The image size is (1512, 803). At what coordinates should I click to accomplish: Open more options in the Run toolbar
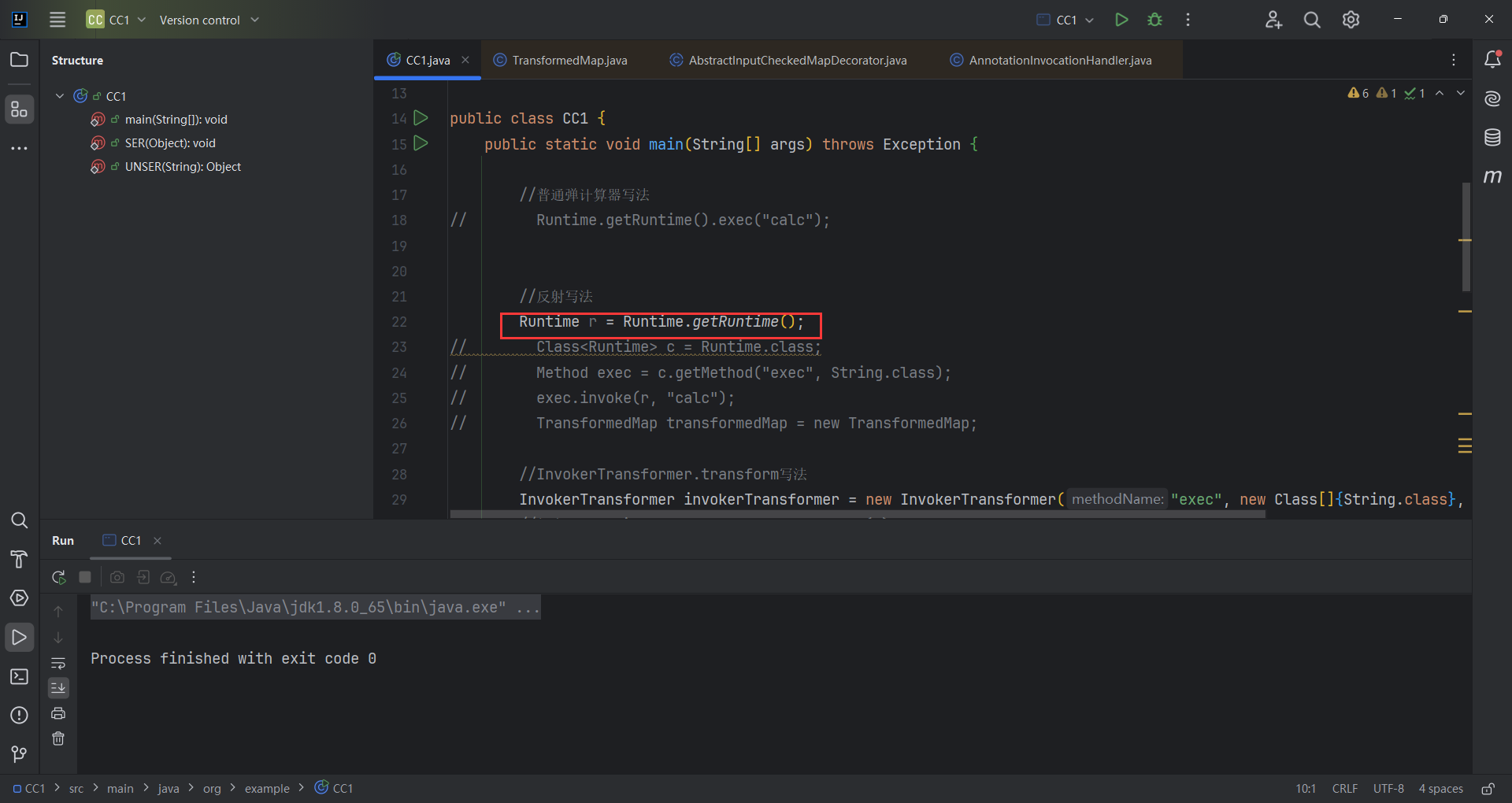[194, 577]
